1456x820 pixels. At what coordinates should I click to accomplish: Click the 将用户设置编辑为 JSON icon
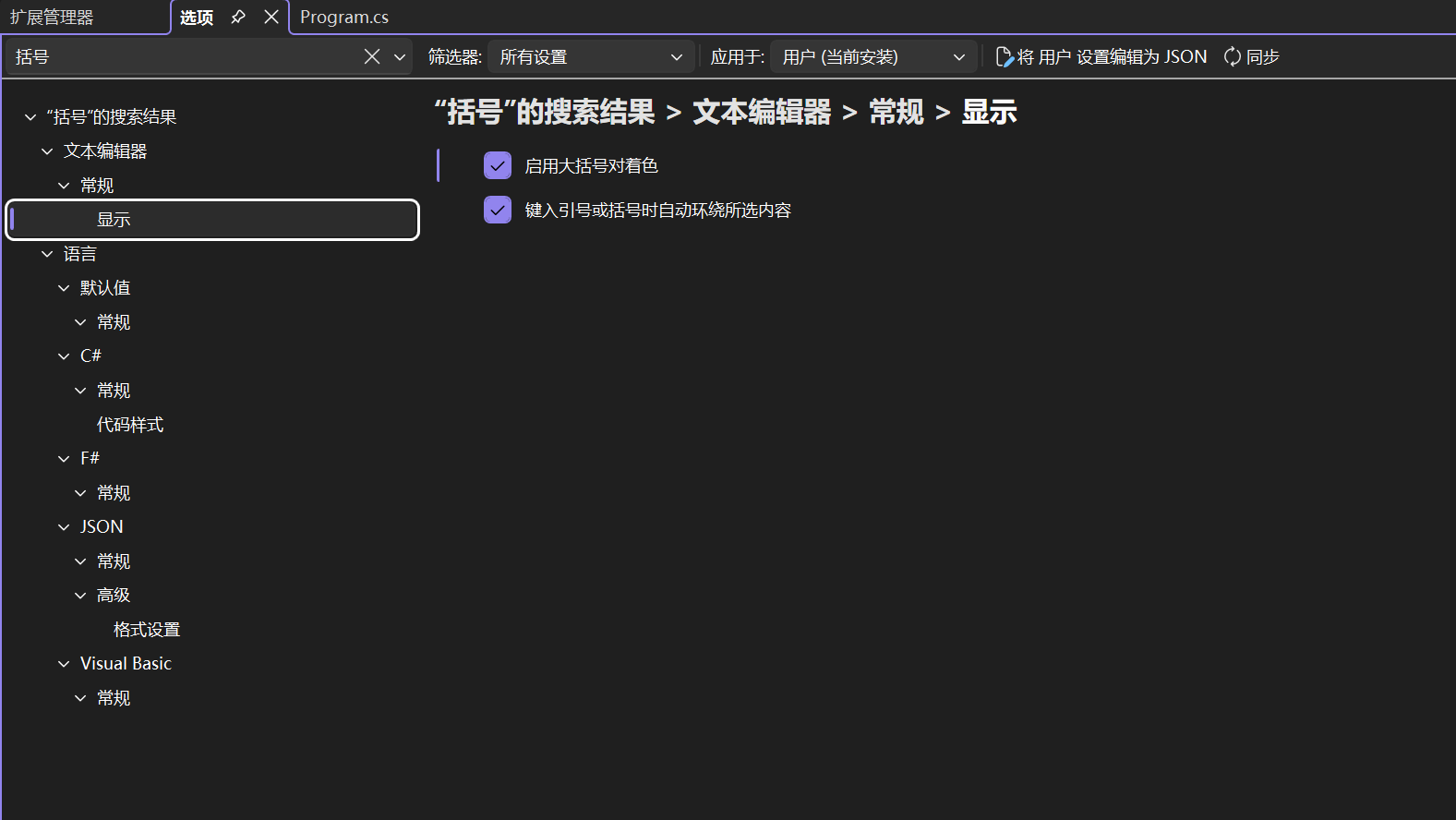[x=1005, y=56]
